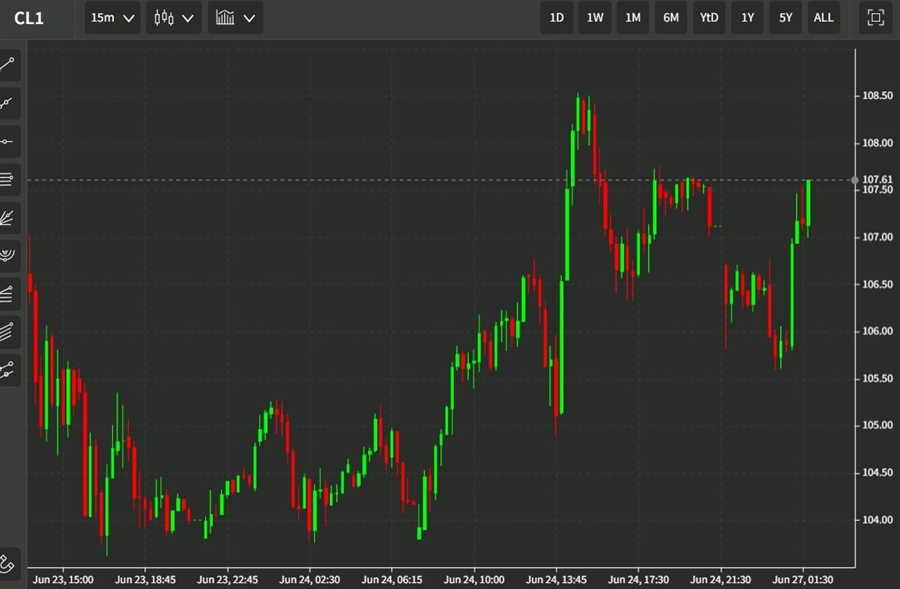Click the 107.61 current price label

(x=877, y=180)
